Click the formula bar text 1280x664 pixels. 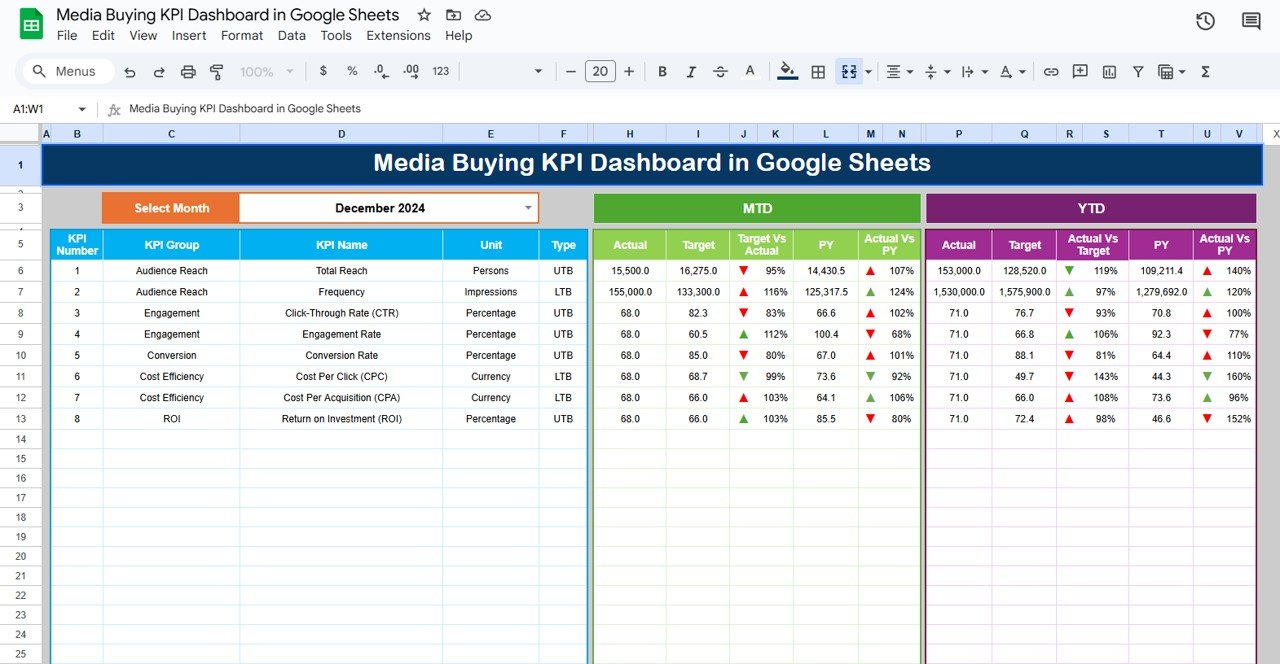coord(245,108)
